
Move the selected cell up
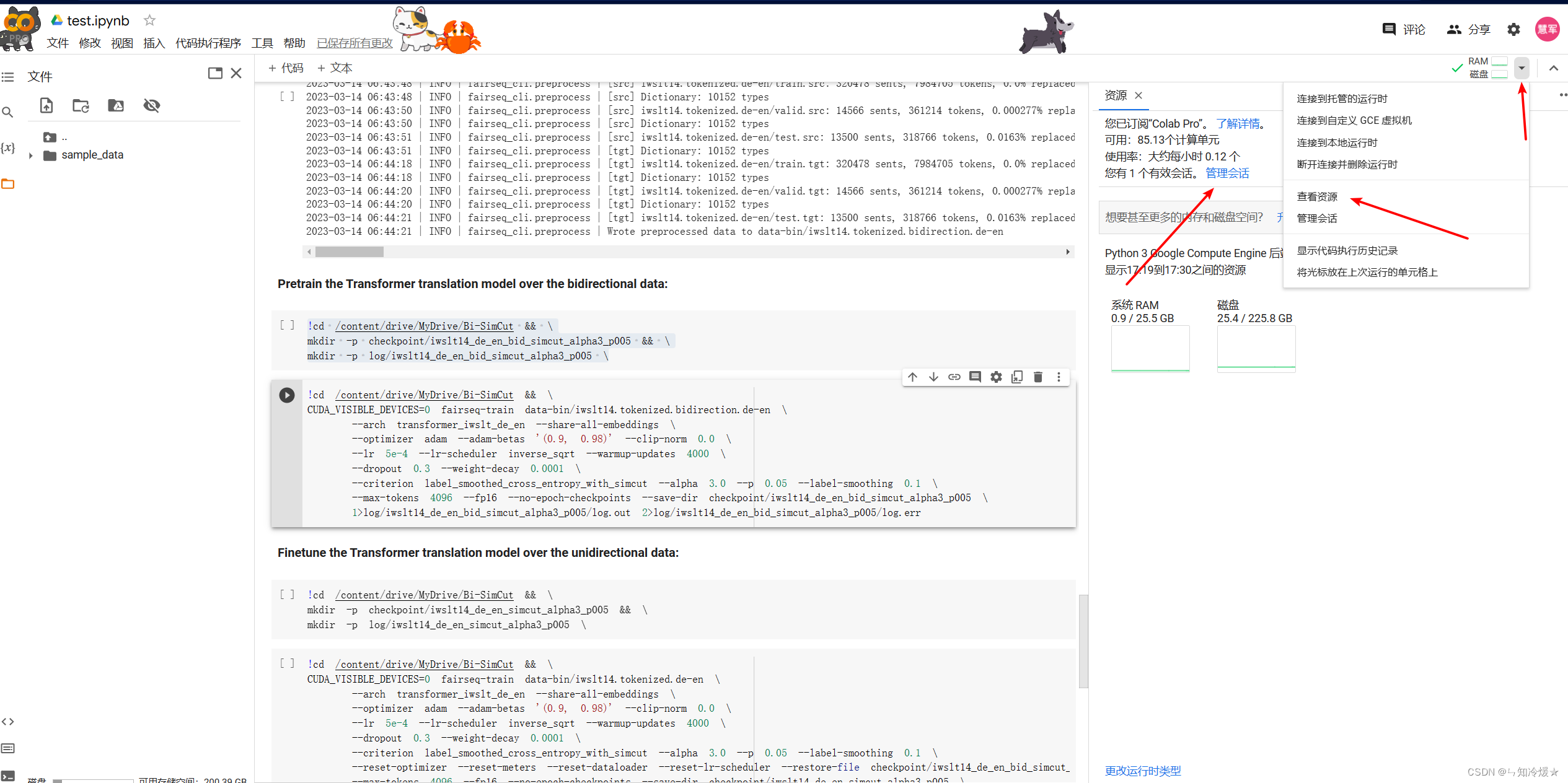point(912,377)
